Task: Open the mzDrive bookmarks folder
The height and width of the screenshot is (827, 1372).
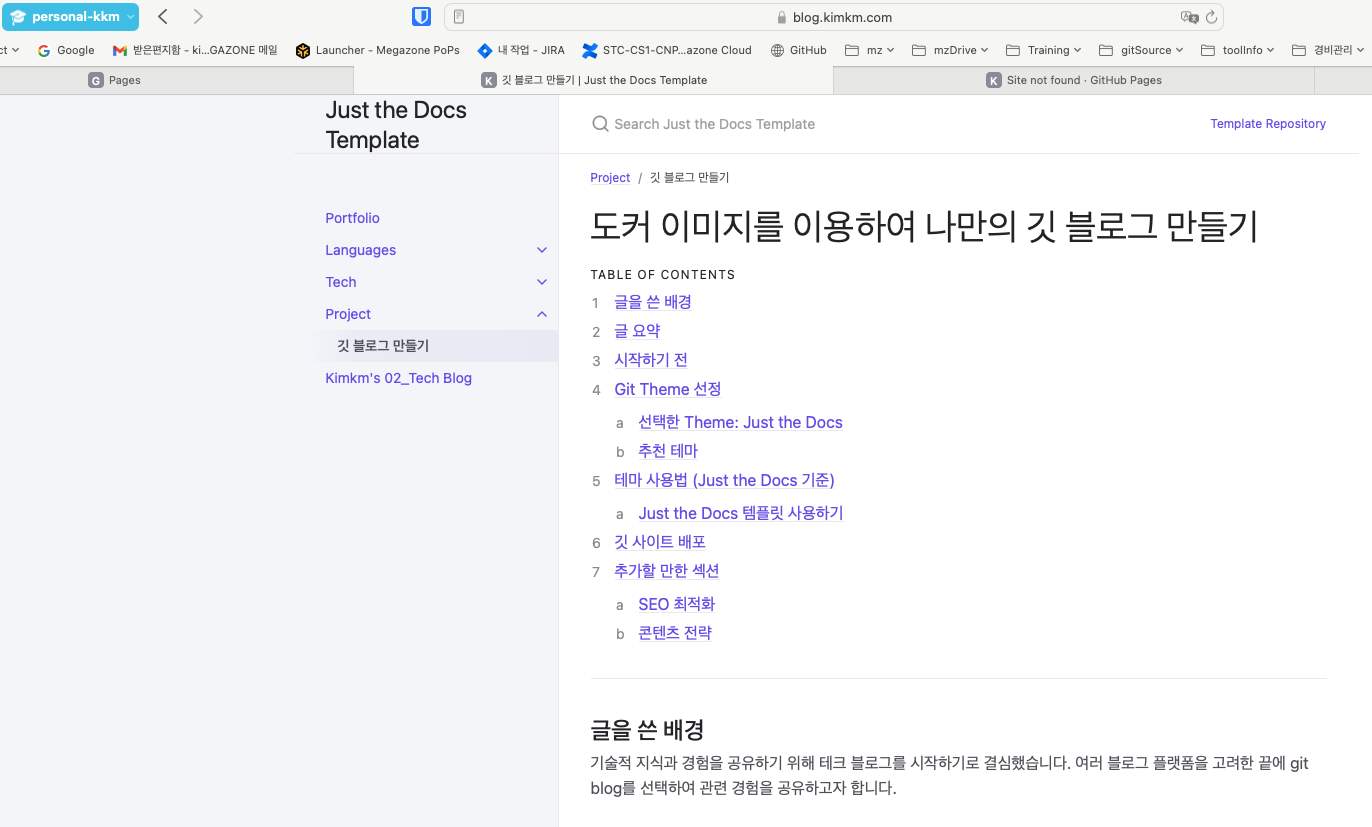Action: [x=949, y=50]
